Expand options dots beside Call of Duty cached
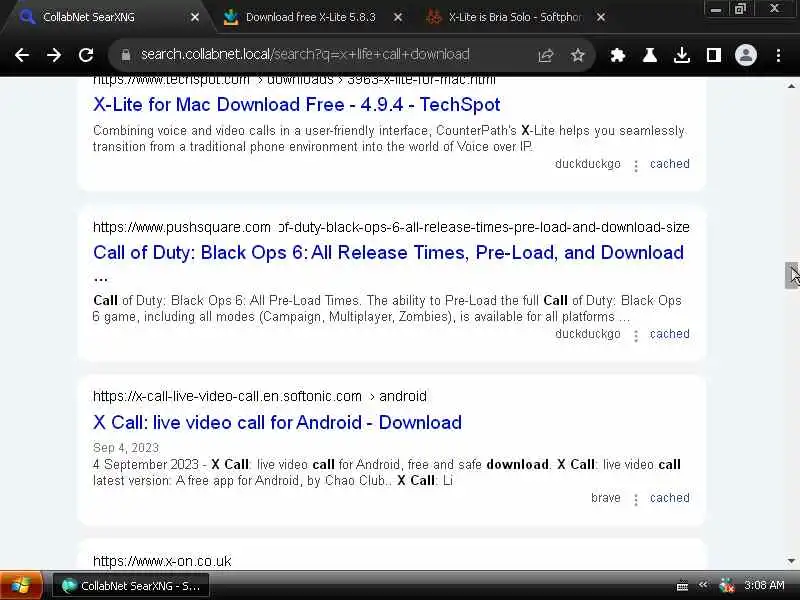The width and height of the screenshot is (800, 600). point(636,336)
